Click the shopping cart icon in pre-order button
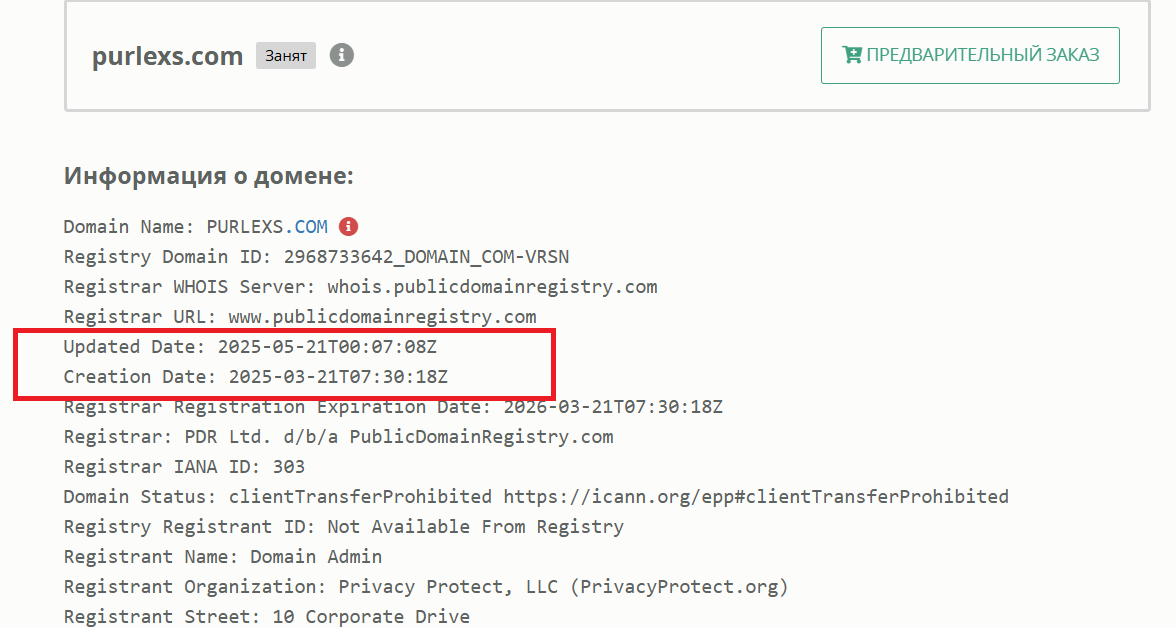 pos(852,55)
